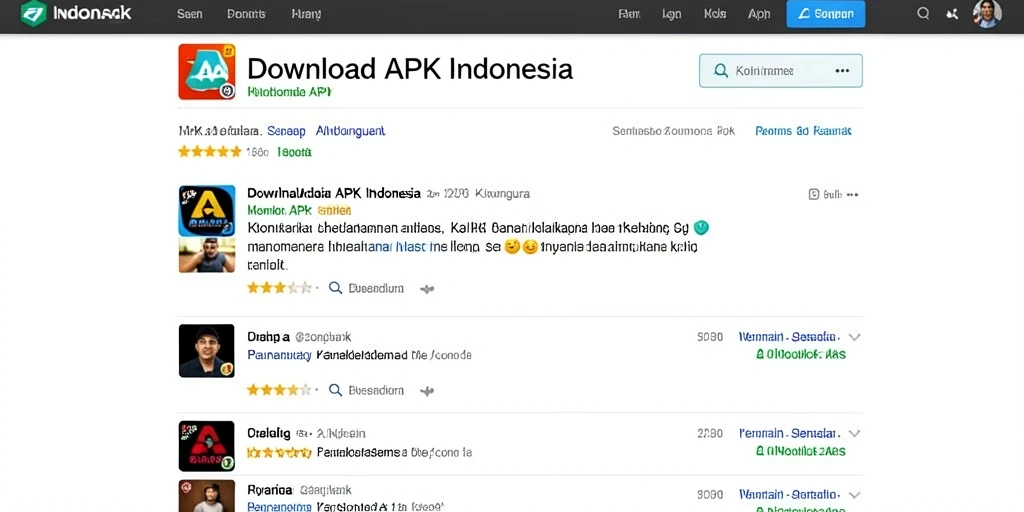Screen dimensions: 1024x512
Task: Click the header share icon beside the avatar
Action: pos(952,14)
